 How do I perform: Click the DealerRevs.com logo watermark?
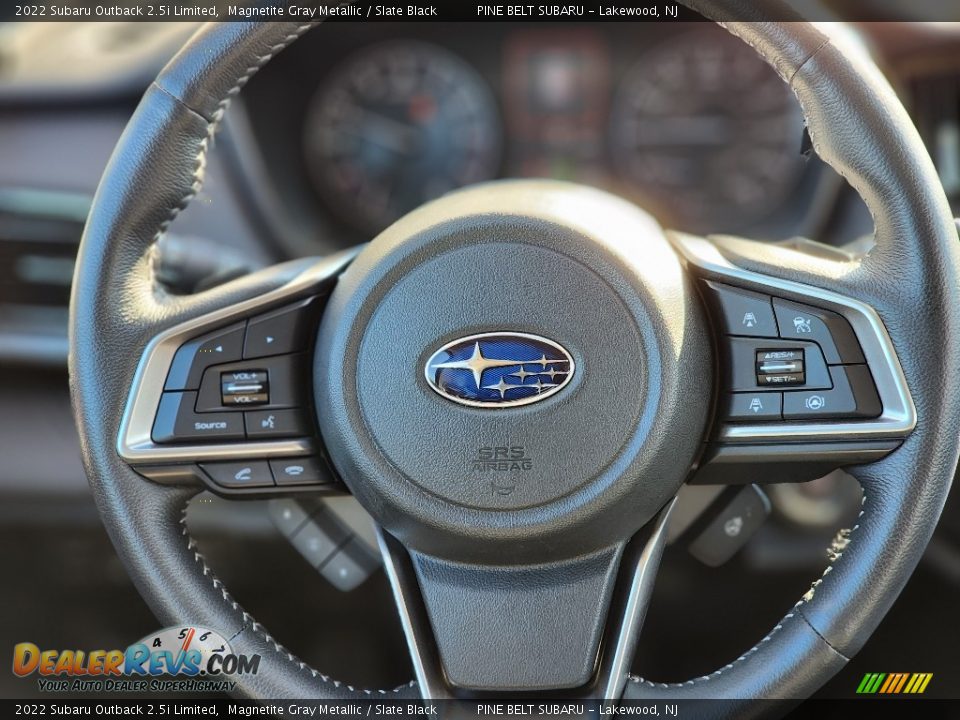(136, 662)
